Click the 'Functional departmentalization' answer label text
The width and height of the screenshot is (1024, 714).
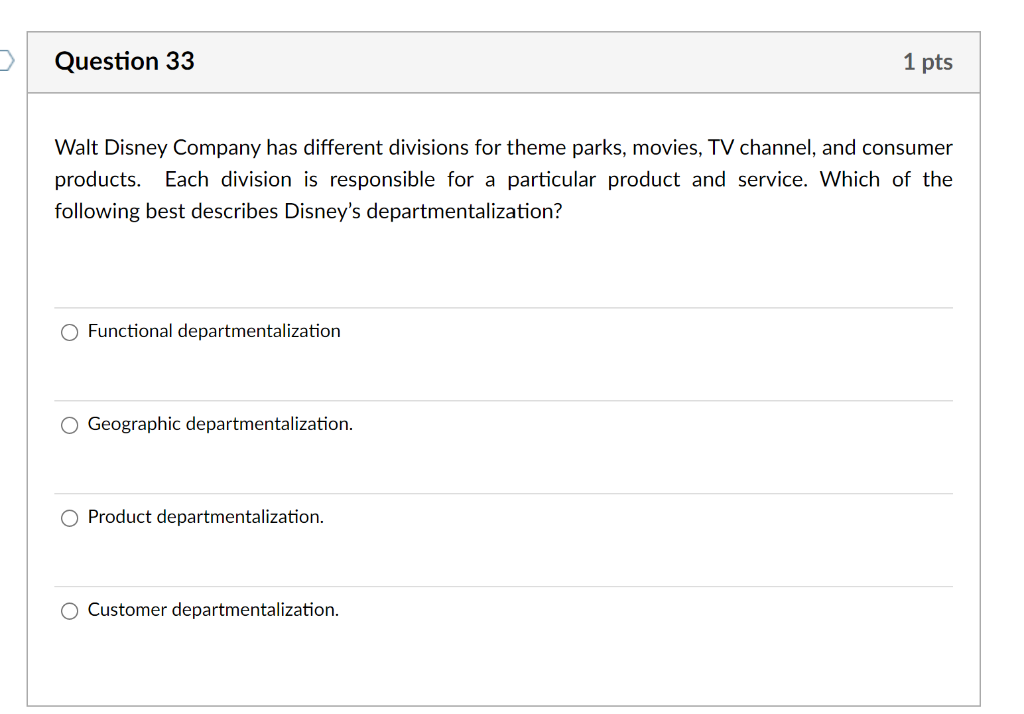214,331
